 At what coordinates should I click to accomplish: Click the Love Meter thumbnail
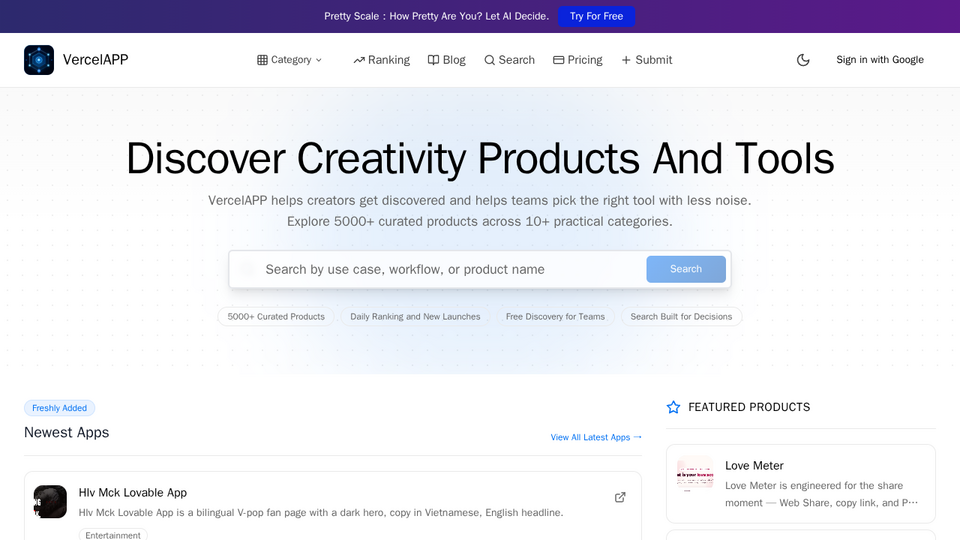695,474
